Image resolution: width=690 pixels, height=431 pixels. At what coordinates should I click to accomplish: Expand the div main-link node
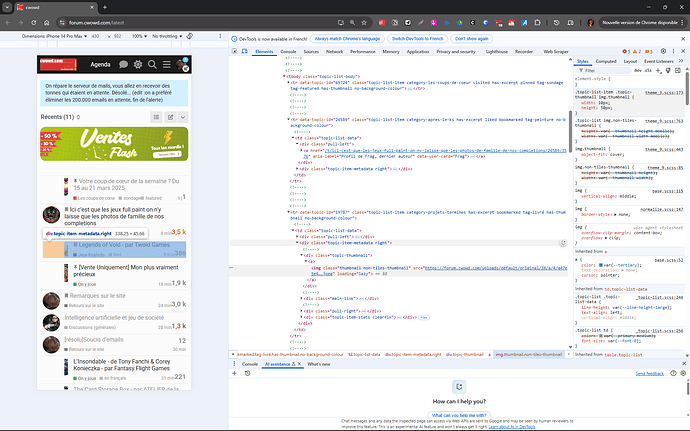(302, 298)
